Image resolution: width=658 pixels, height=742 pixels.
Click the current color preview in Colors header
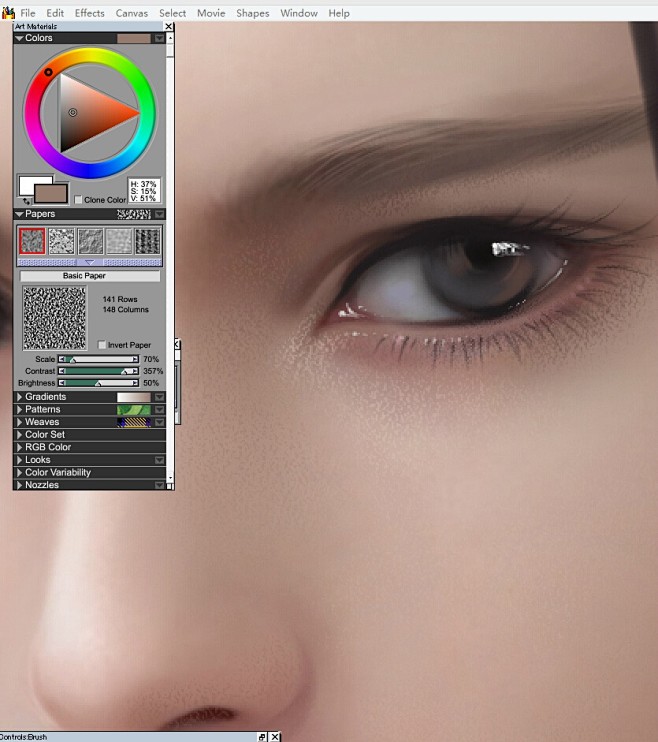(134, 38)
